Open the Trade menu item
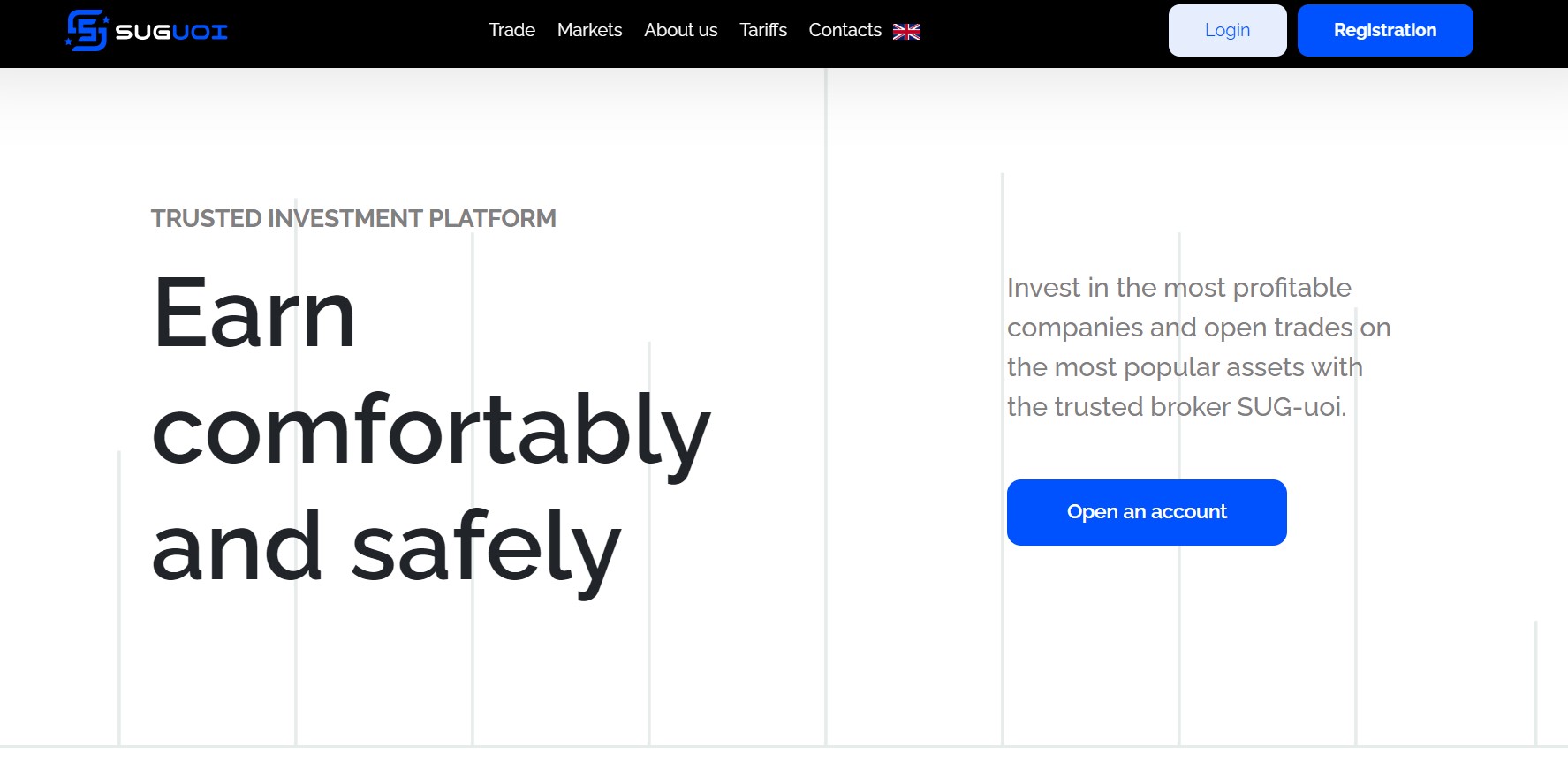The width and height of the screenshot is (1568, 777). (x=511, y=30)
